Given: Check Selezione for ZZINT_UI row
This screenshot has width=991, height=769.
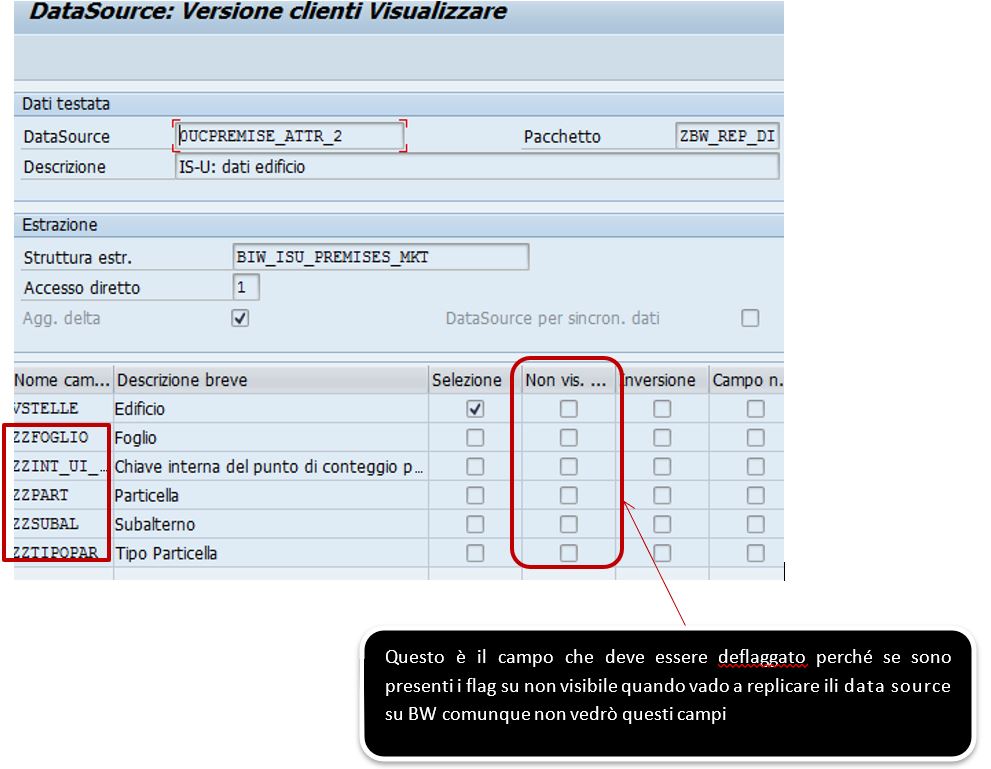Looking at the screenshot, I should (475, 466).
